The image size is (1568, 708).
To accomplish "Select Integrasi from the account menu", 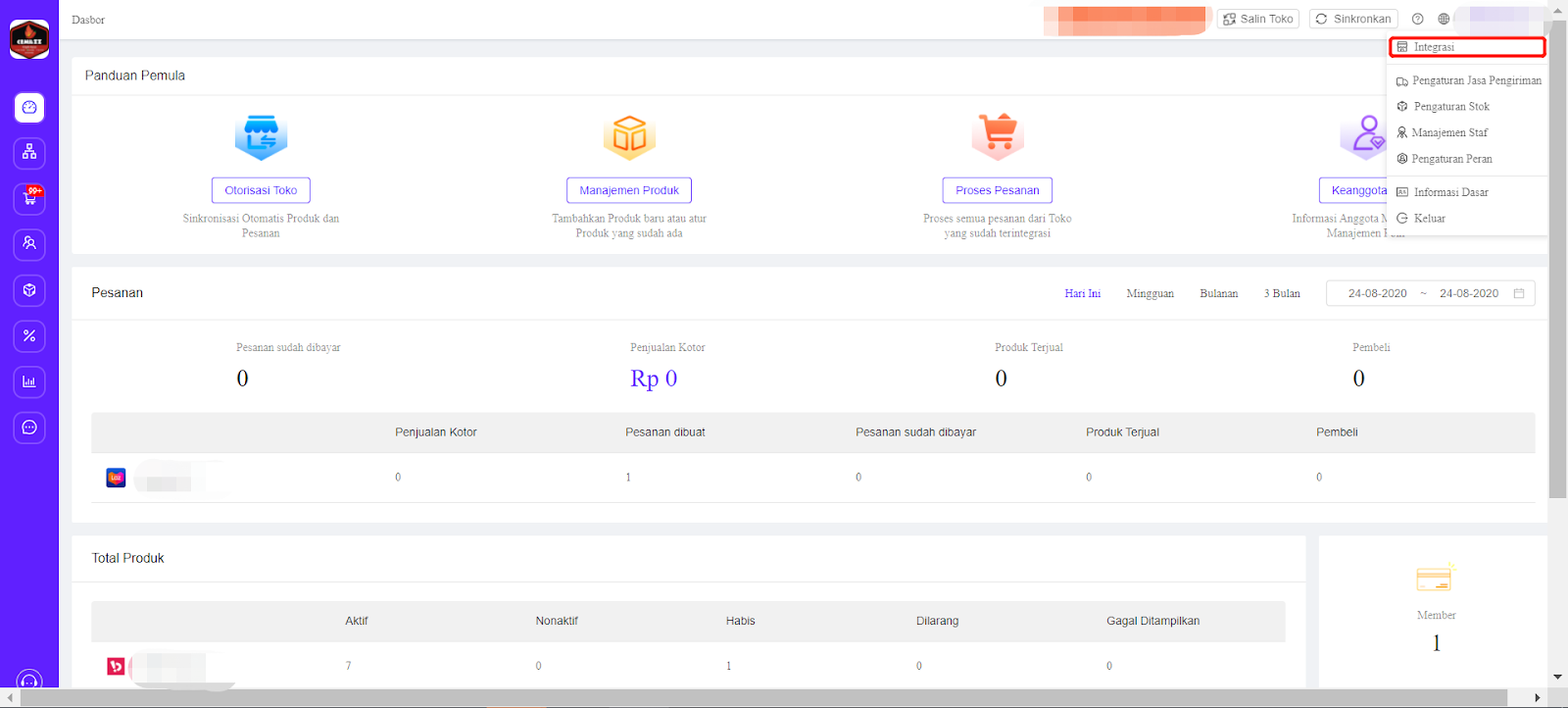I will (1466, 47).
